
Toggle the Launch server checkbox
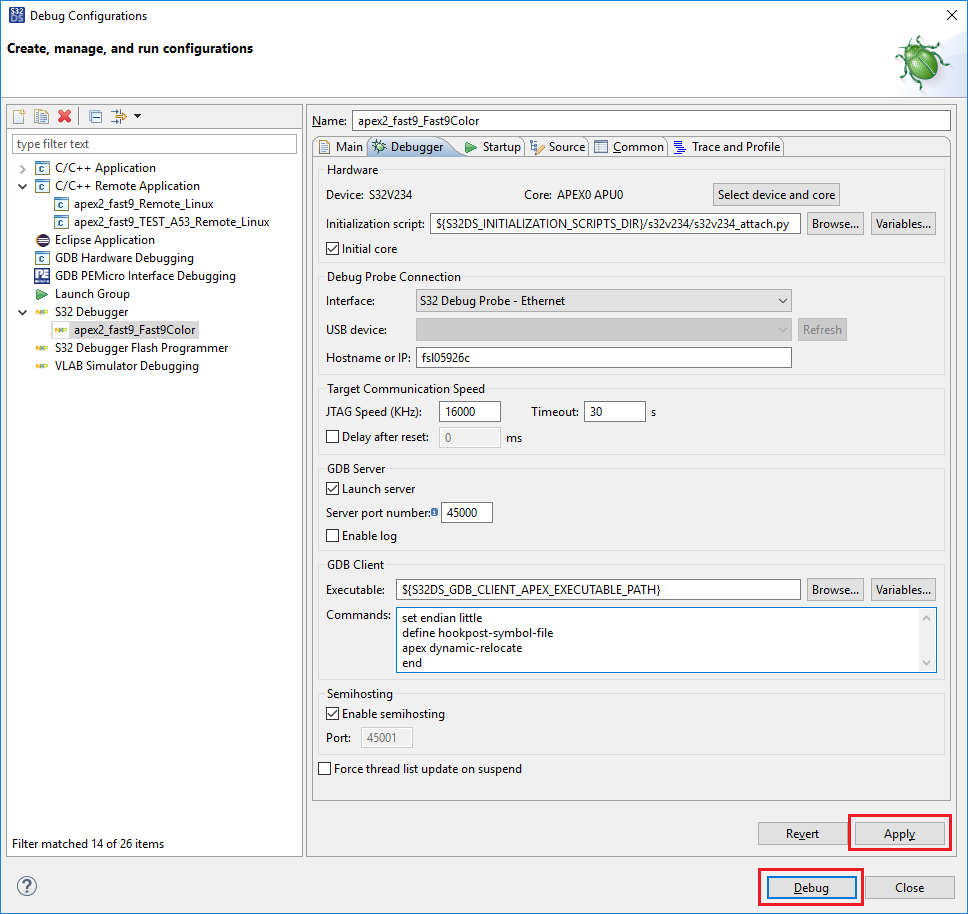(x=333, y=489)
